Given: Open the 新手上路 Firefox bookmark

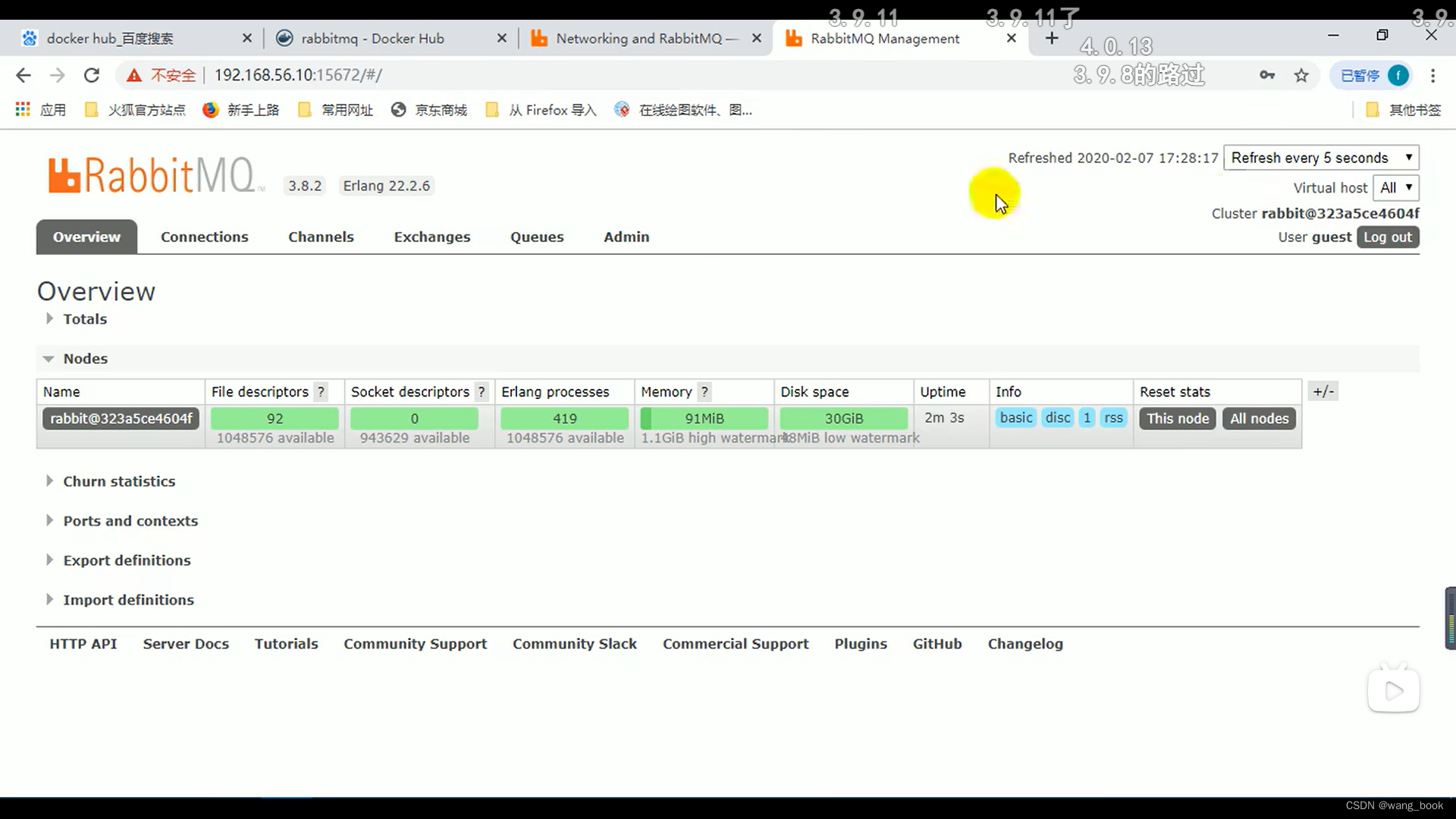Looking at the screenshot, I should (x=241, y=110).
